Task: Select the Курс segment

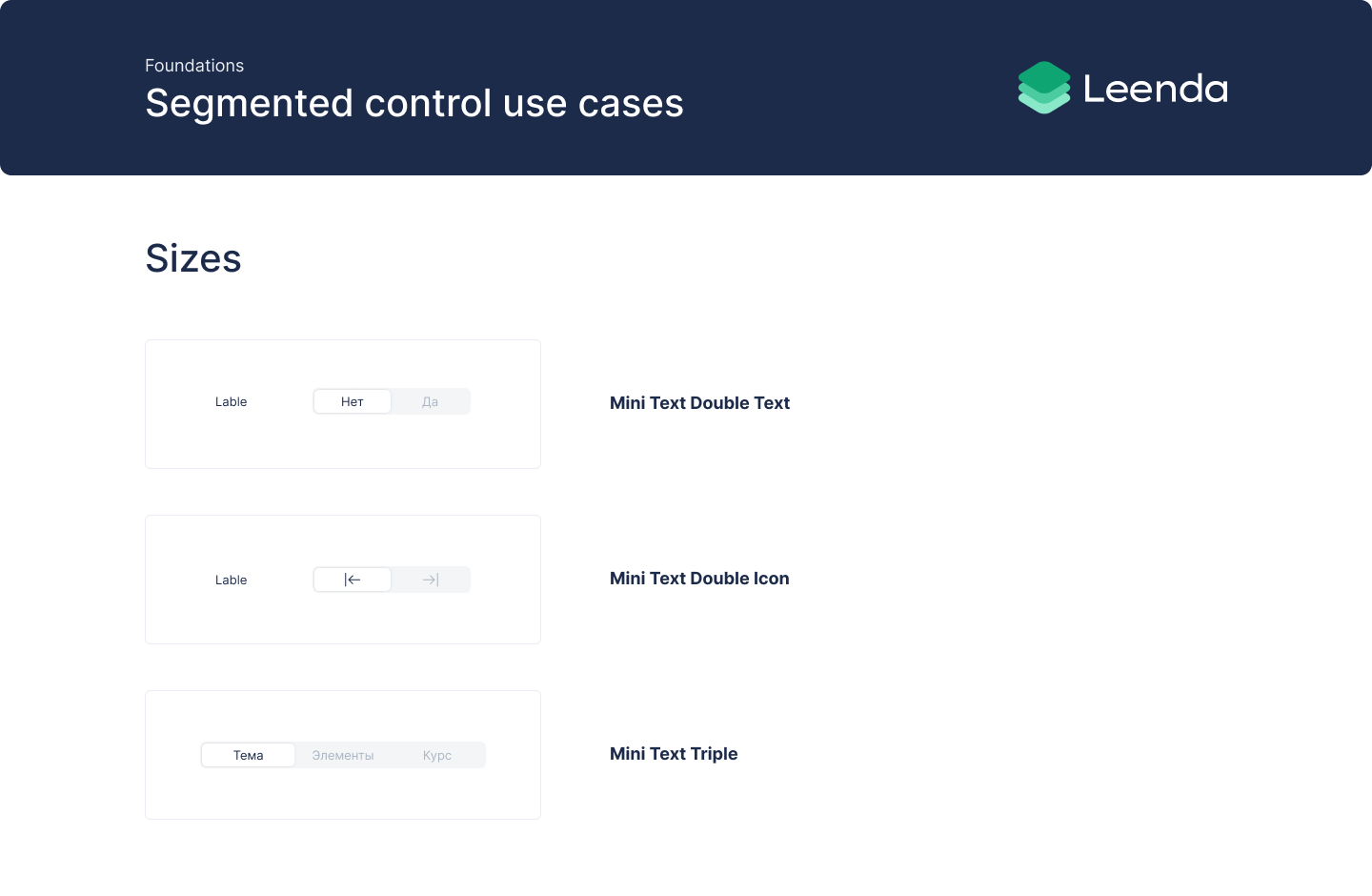Action: pyautogui.click(x=437, y=755)
